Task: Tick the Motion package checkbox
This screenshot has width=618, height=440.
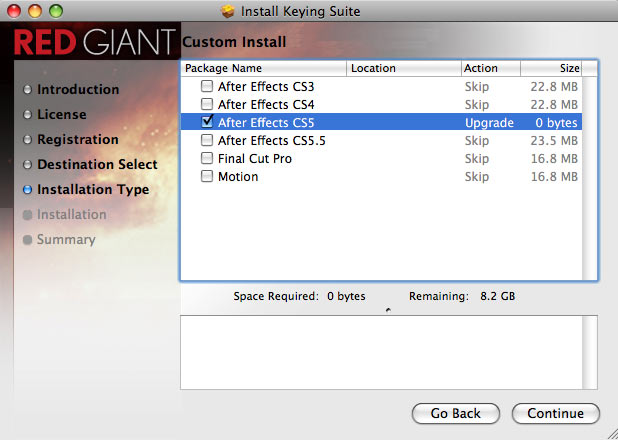Action: pos(207,176)
